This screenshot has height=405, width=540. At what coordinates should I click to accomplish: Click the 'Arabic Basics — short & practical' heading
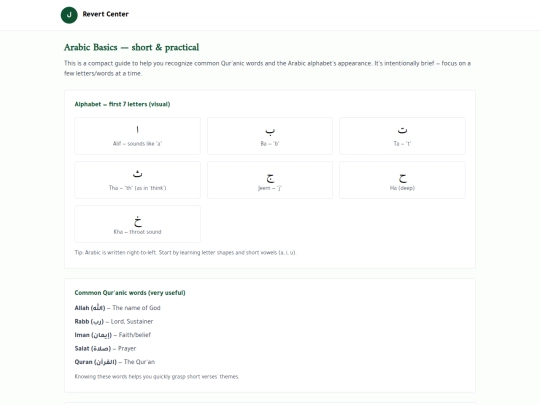[132, 47]
